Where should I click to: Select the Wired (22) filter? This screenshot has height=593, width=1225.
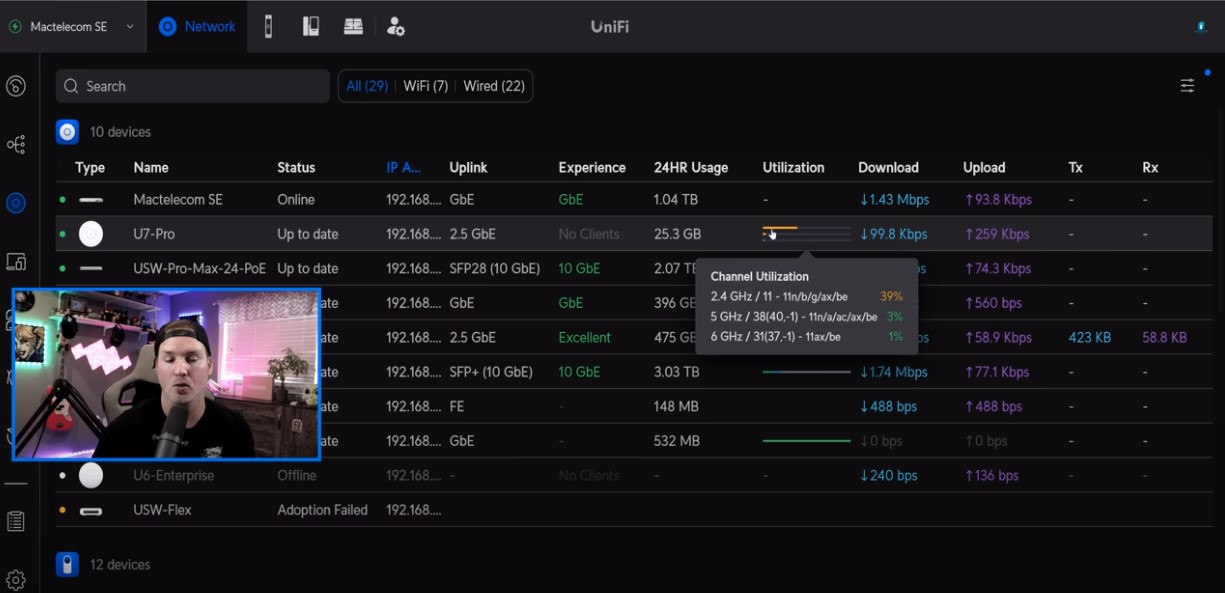494,86
